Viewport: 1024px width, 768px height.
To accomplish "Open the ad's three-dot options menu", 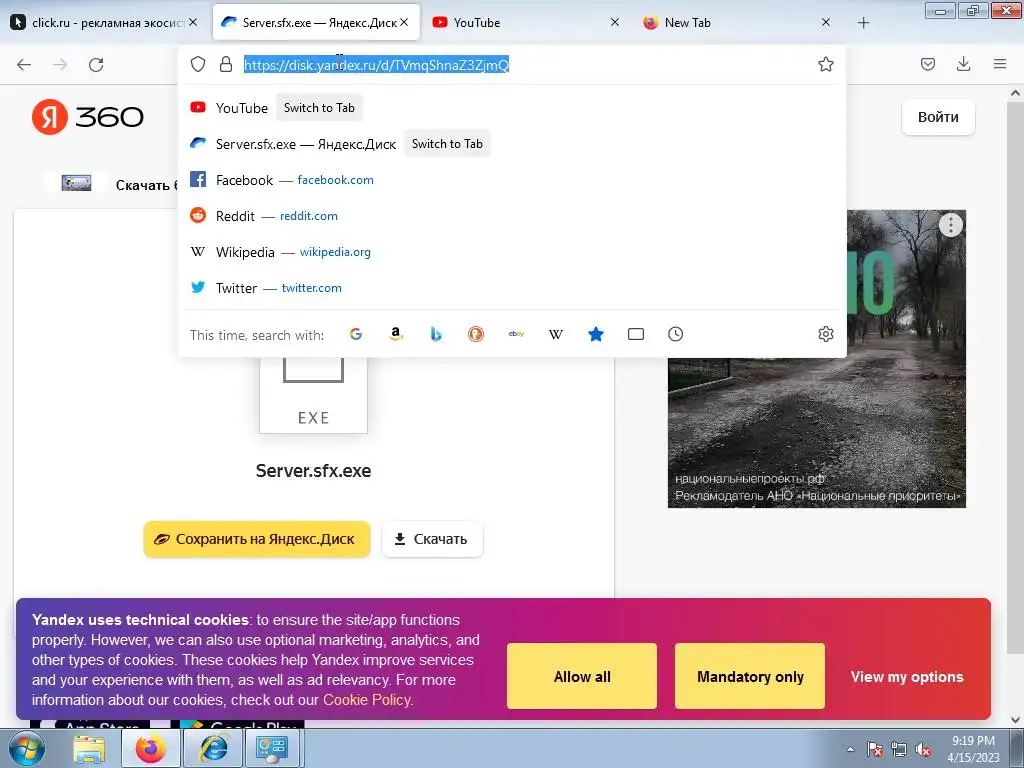I will (950, 225).
